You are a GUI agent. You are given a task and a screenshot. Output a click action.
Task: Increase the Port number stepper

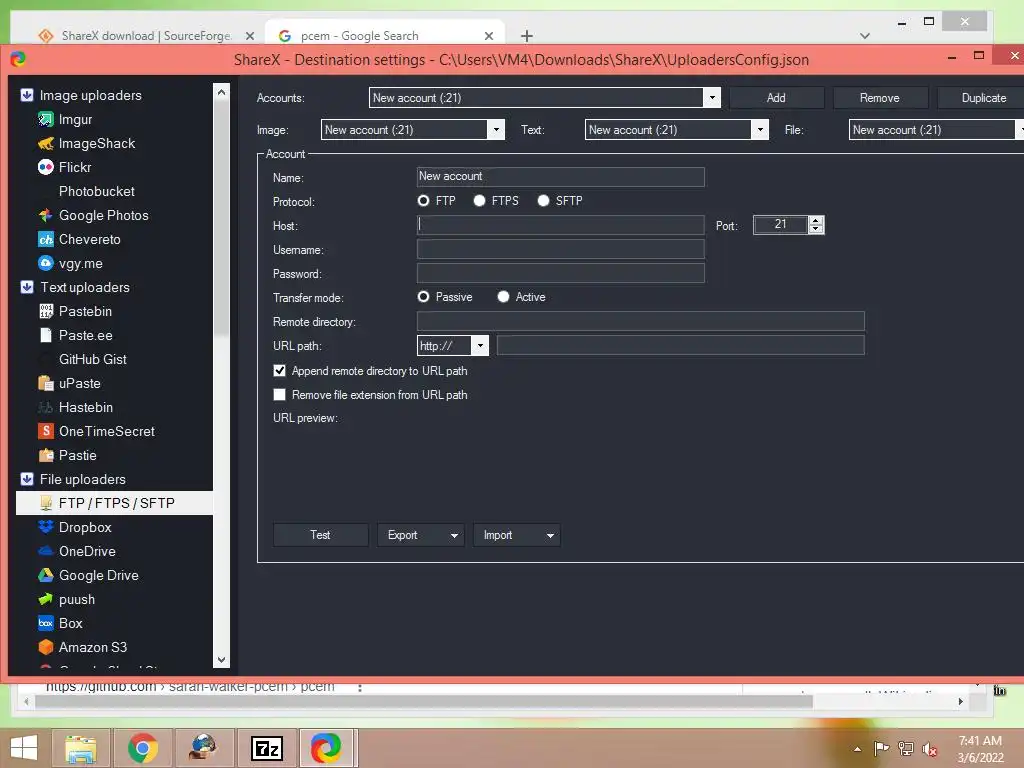pos(816,220)
